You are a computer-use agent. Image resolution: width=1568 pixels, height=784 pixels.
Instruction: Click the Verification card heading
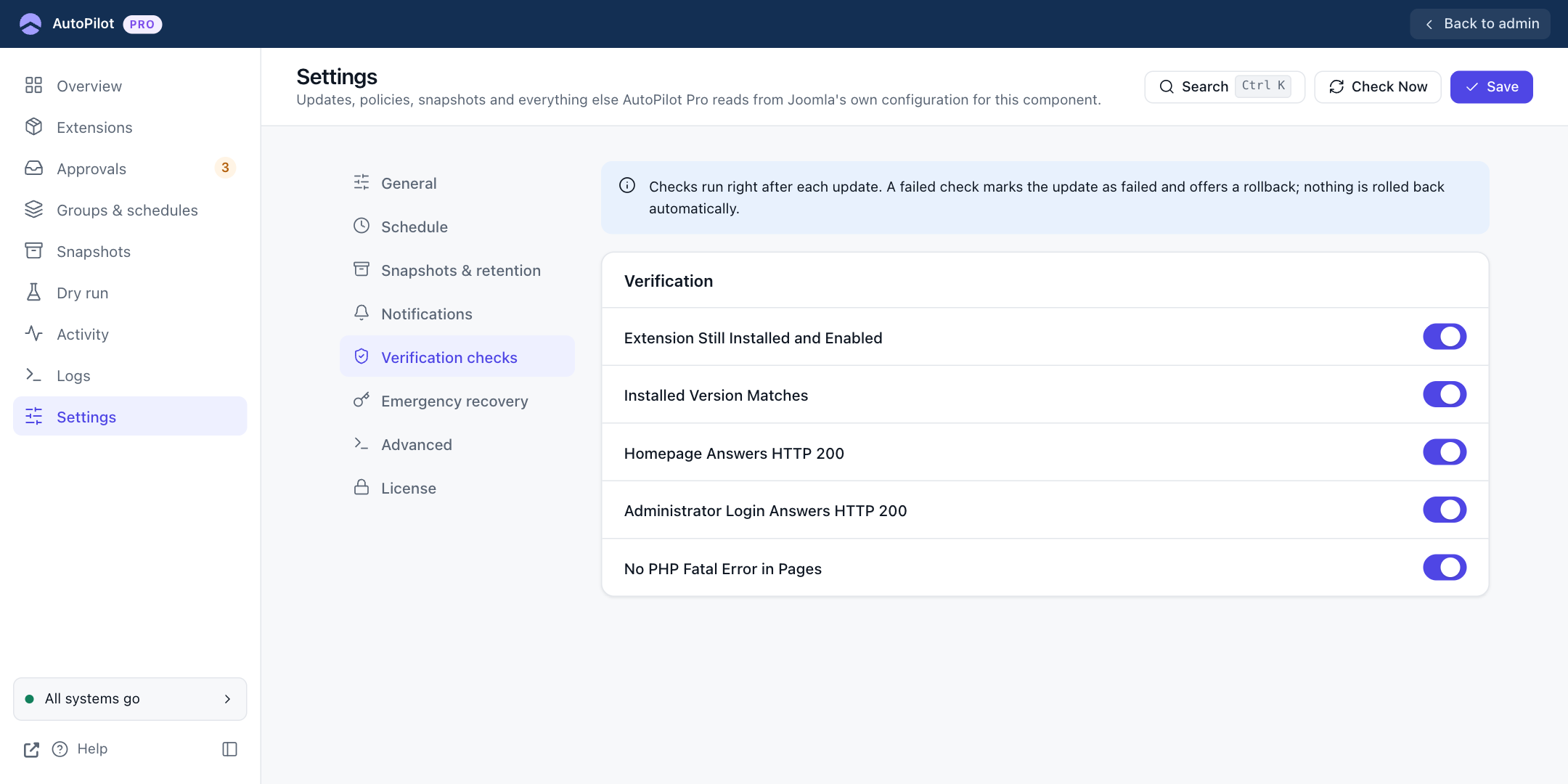click(669, 281)
